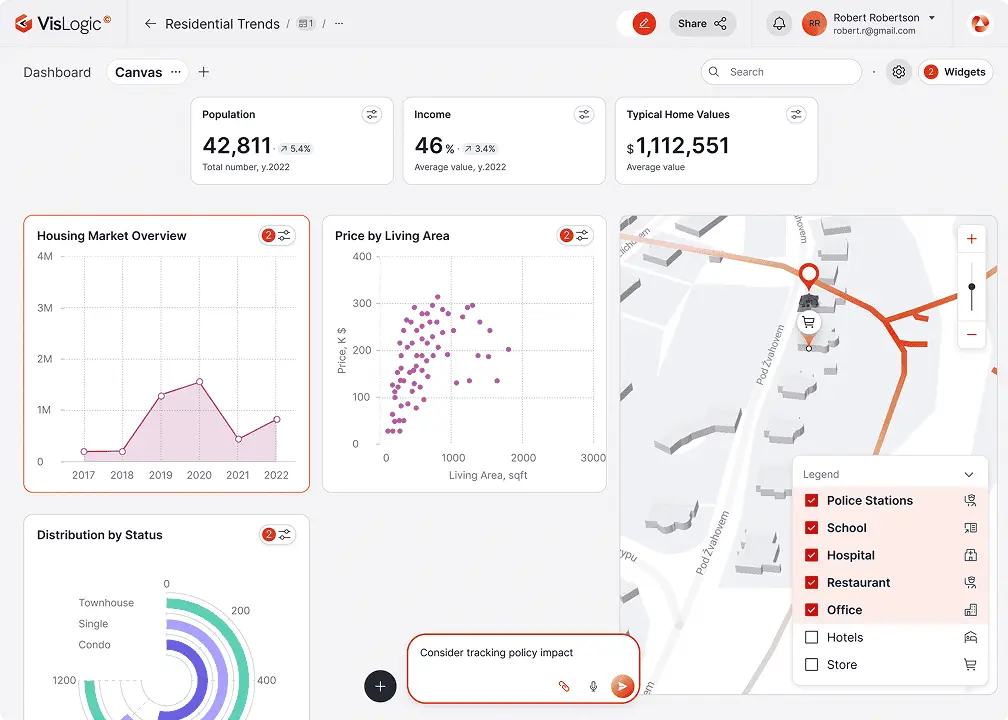Open canvas settings gear
Screen dimensions: 1008x720
pos(899,72)
